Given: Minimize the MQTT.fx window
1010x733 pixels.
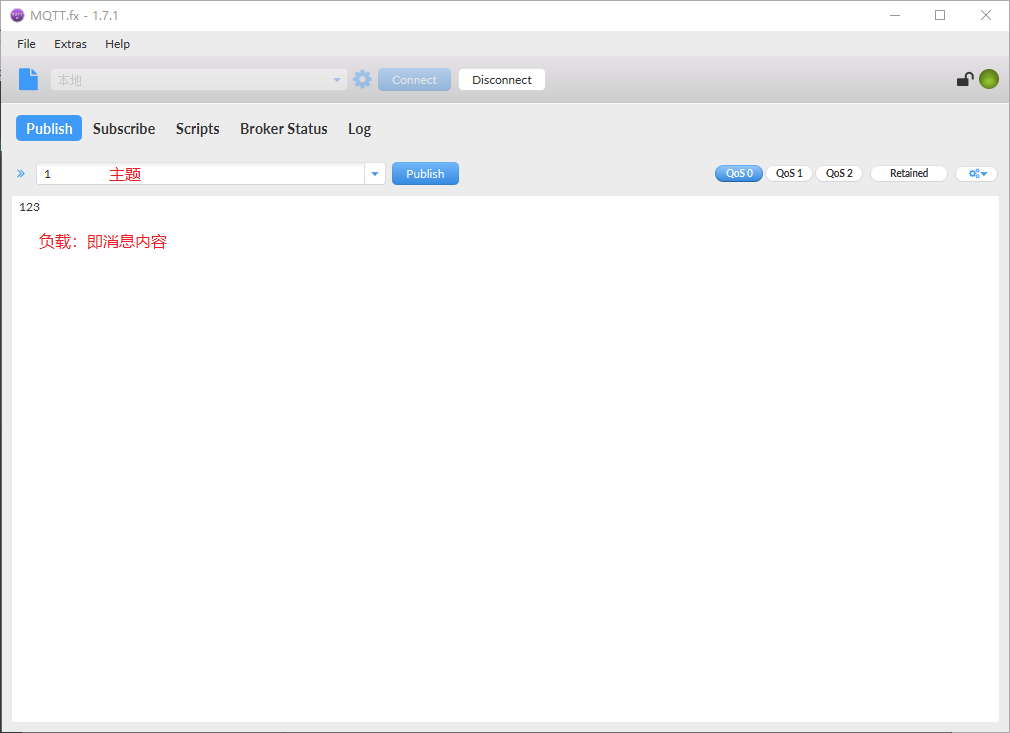Looking at the screenshot, I should pos(895,15).
